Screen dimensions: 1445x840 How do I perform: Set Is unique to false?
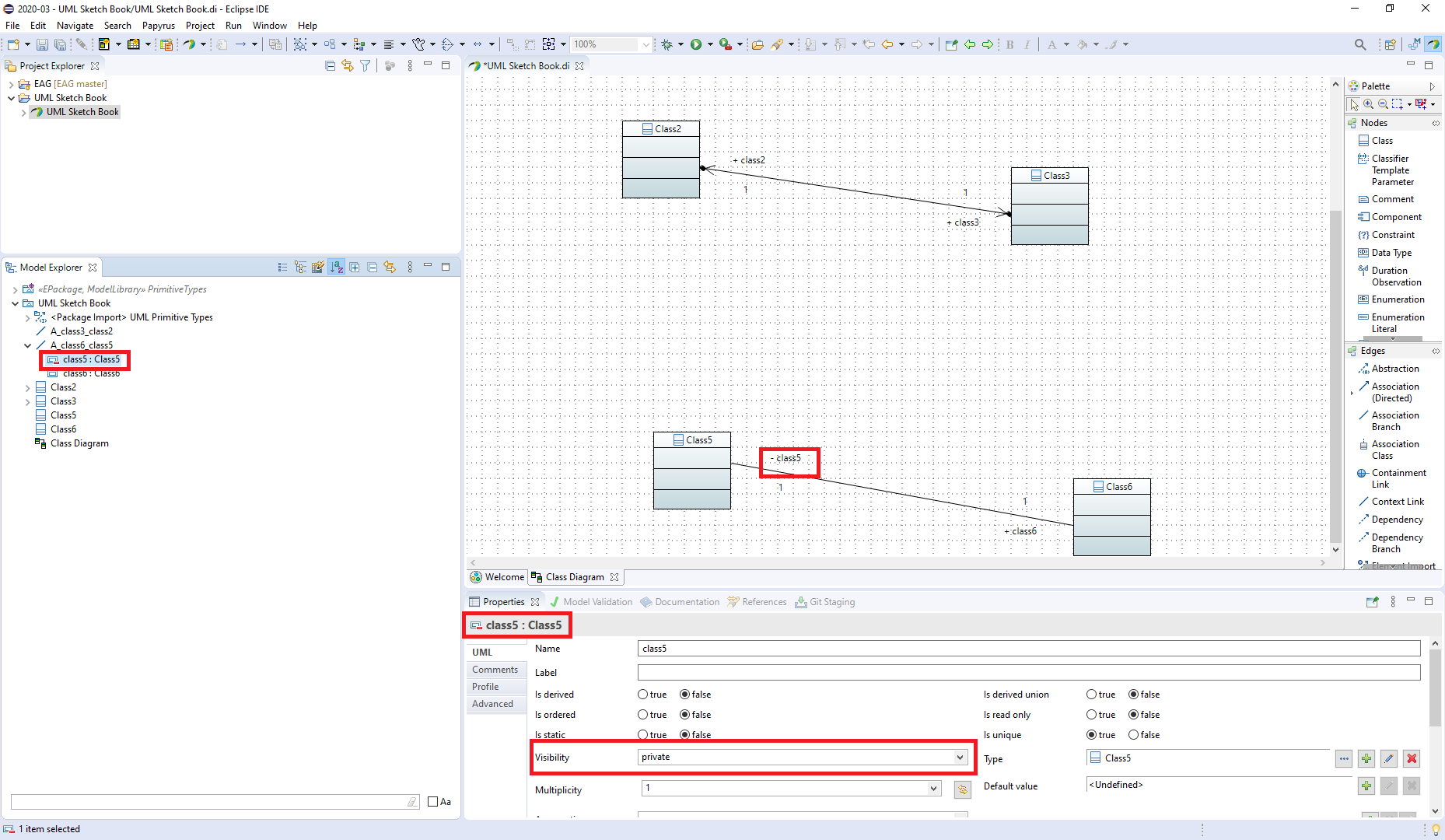pos(1134,735)
